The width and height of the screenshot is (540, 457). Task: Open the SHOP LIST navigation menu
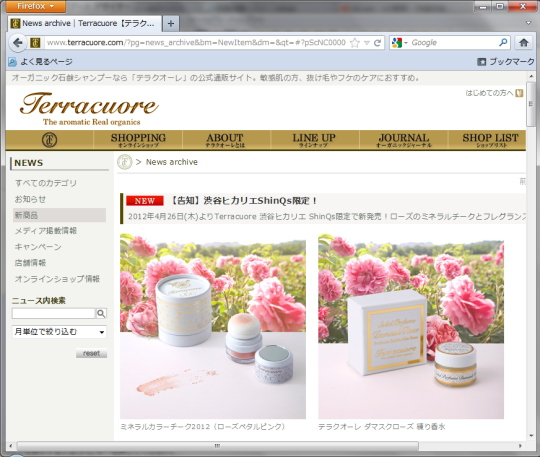pyautogui.click(x=490, y=140)
